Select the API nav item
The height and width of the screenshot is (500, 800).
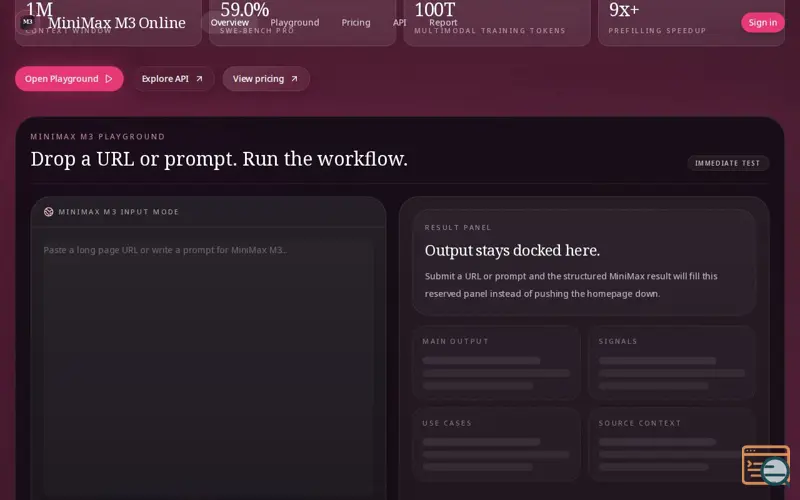click(399, 22)
